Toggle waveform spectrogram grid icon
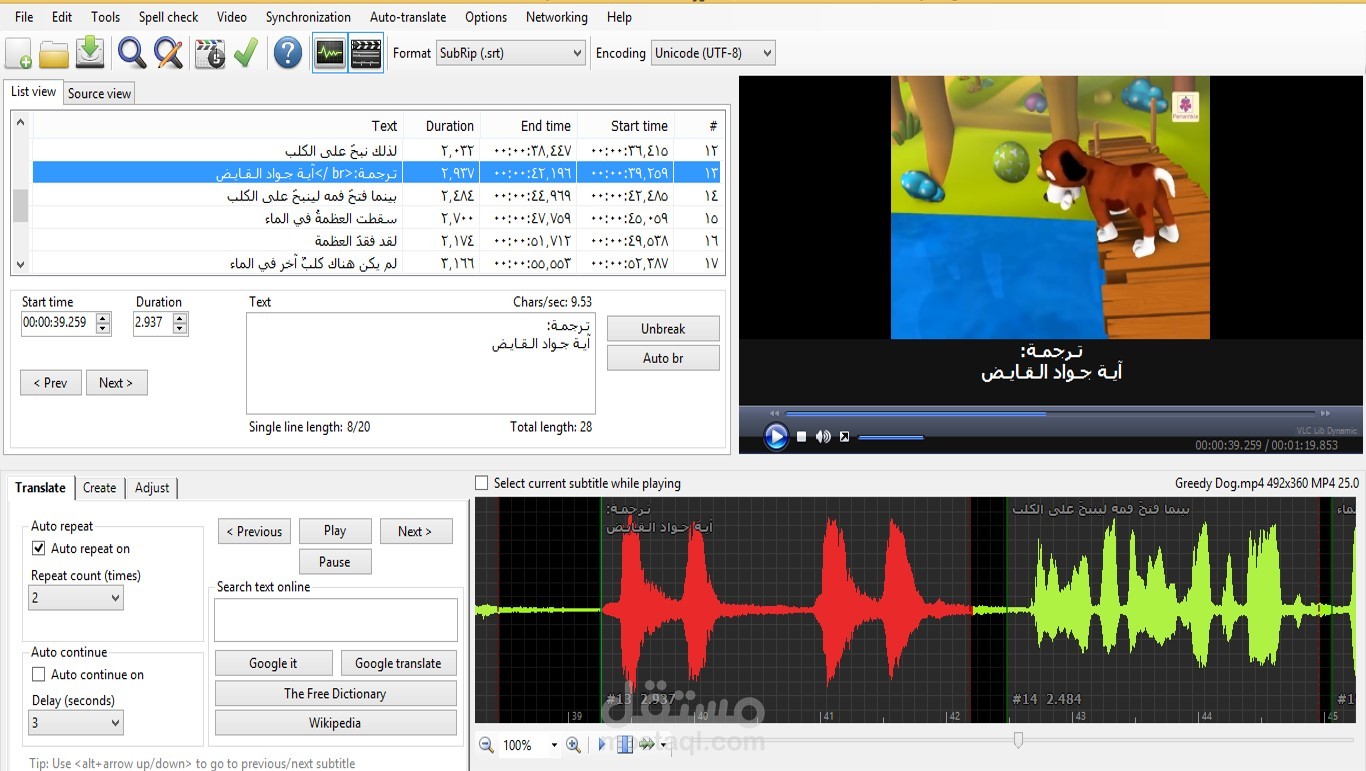This screenshot has height=771, width=1366. (x=625, y=745)
